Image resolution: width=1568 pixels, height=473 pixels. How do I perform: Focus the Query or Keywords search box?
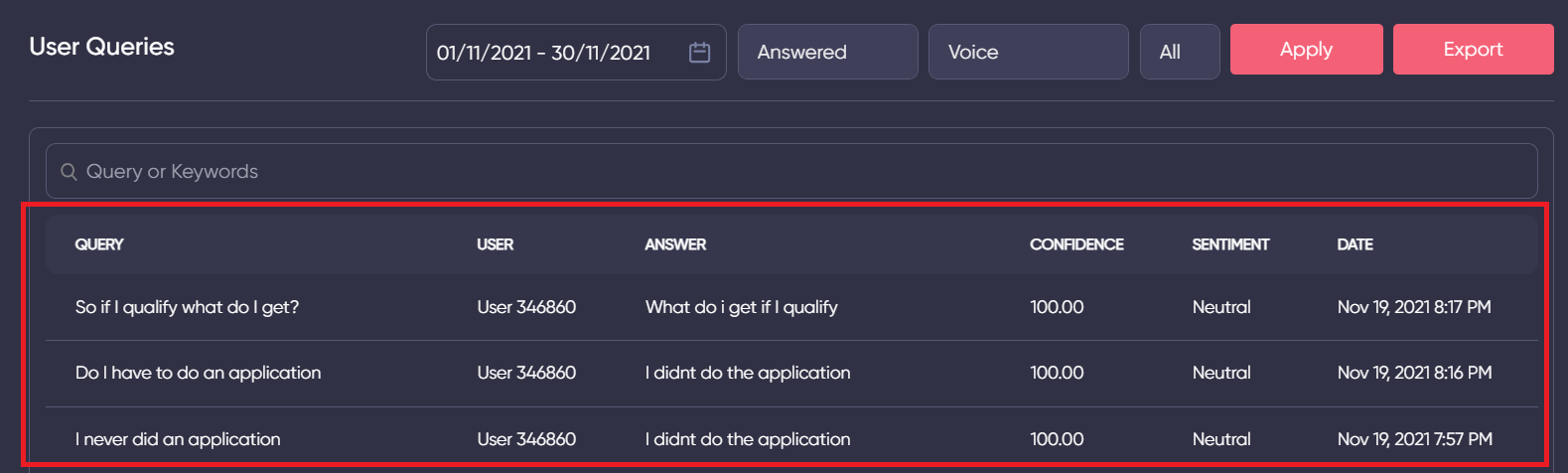coord(794,172)
